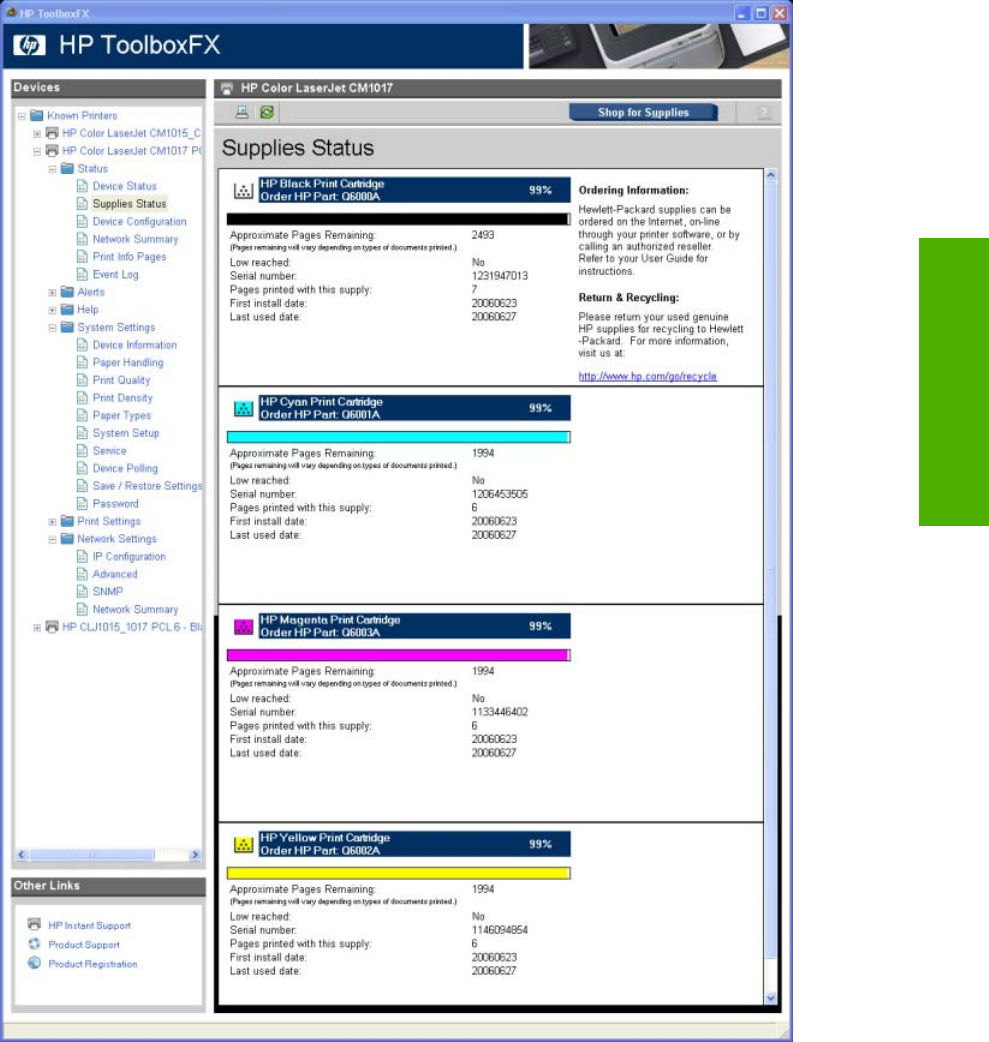
Task: Open IP Configuration under Network Settings
Action: (x=129, y=556)
